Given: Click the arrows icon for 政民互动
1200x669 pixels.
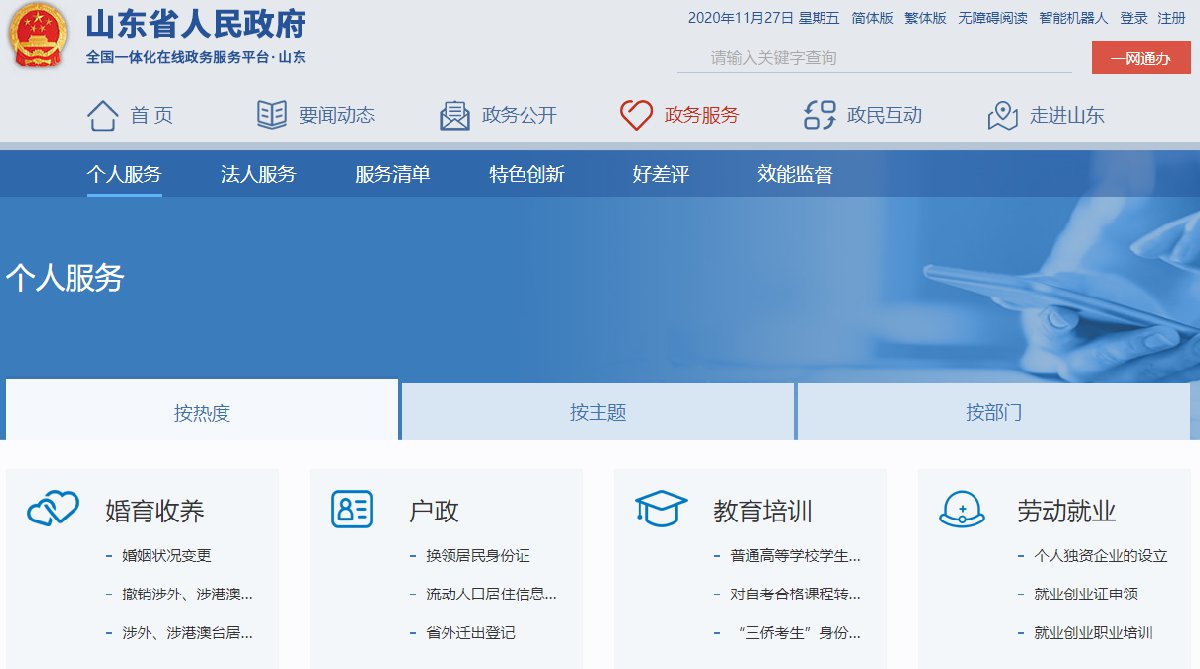Looking at the screenshot, I should click(820, 115).
